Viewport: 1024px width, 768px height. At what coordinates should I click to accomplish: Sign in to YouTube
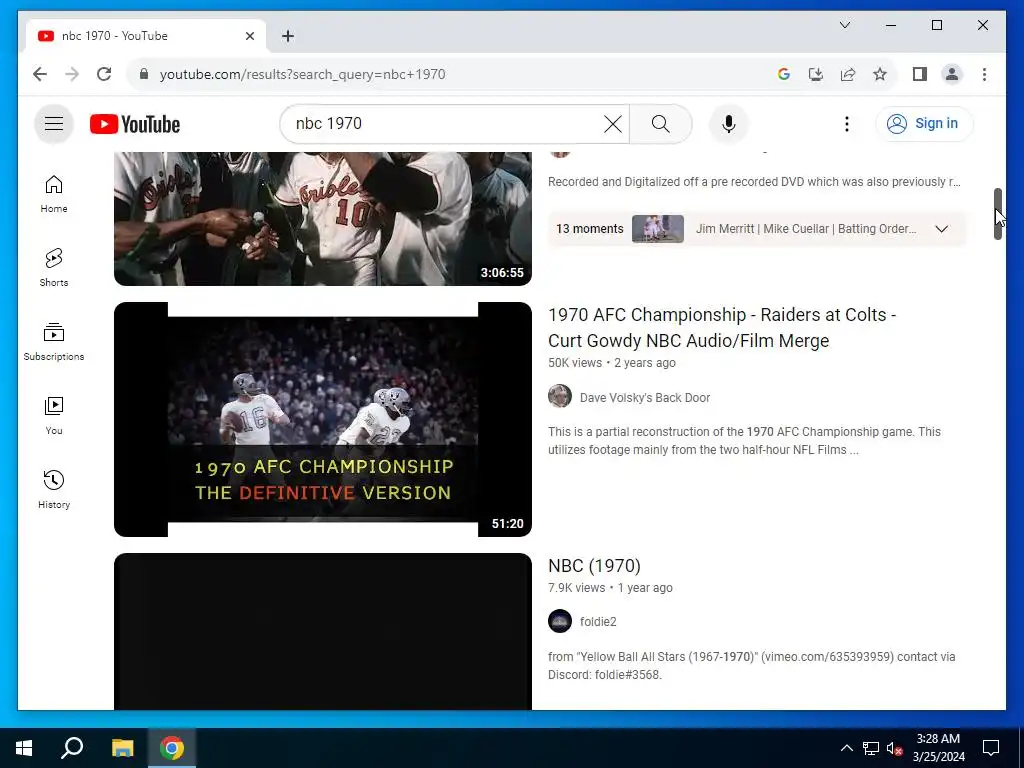point(924,123)
